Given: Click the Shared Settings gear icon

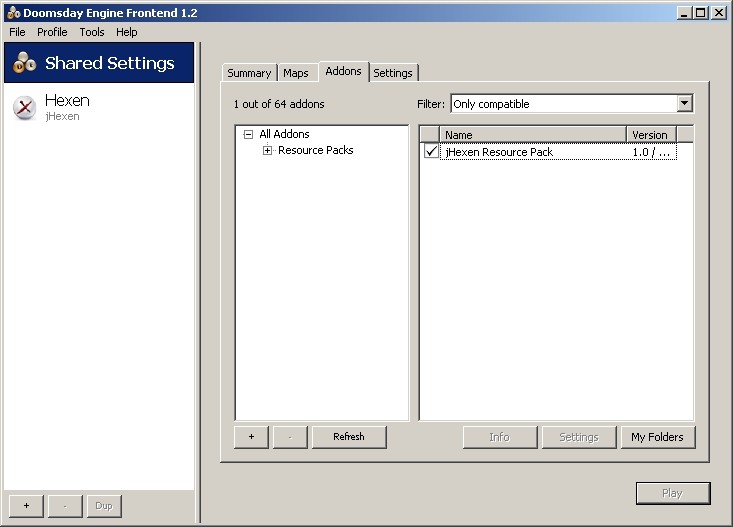Looking at the screenshot, I should (x=24, y=63).
